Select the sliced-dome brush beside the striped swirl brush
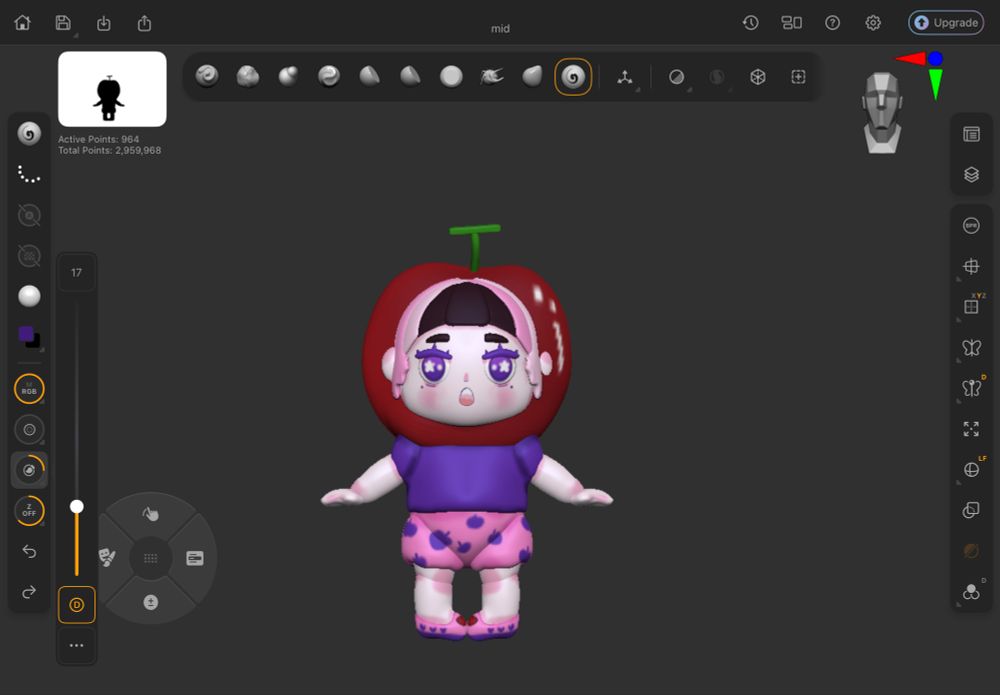 pyautogui.click(x=370, y=77)
